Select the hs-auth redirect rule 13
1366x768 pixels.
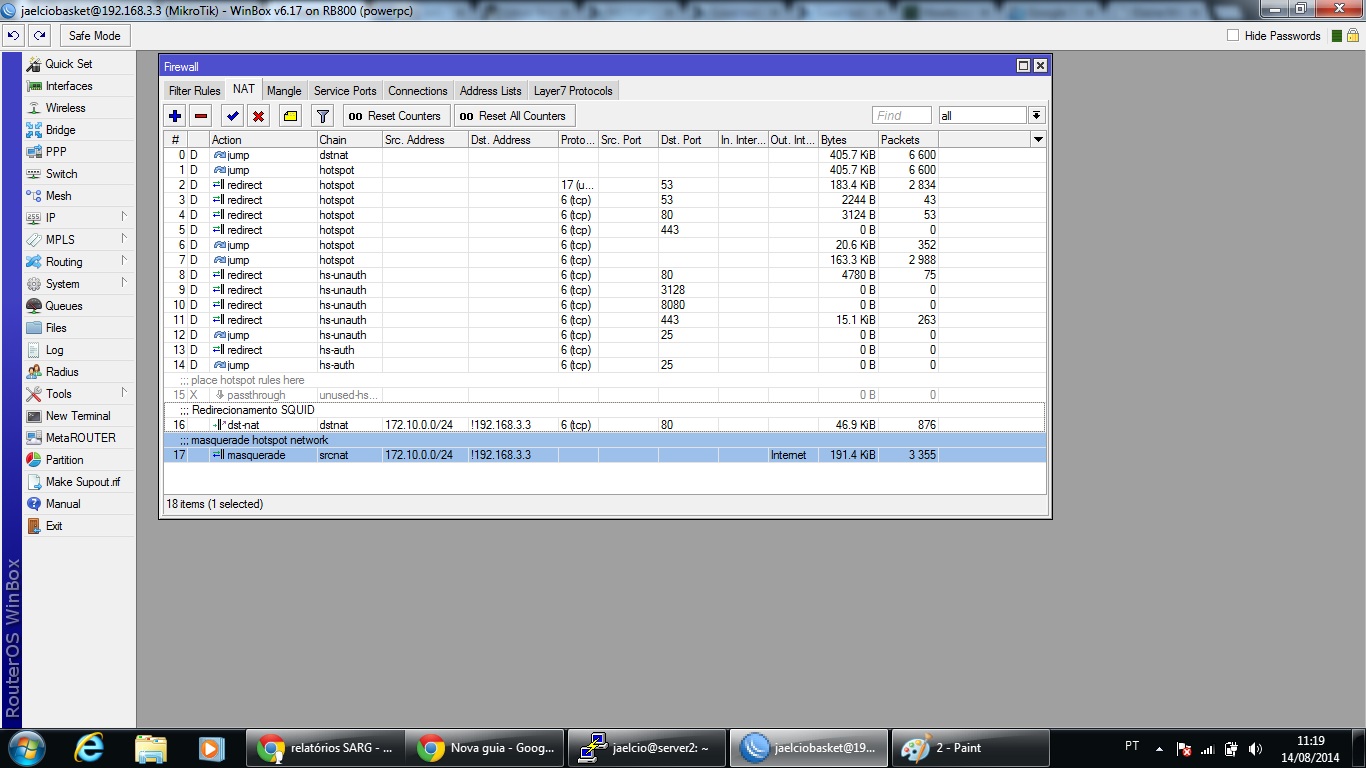click(605, 350)
